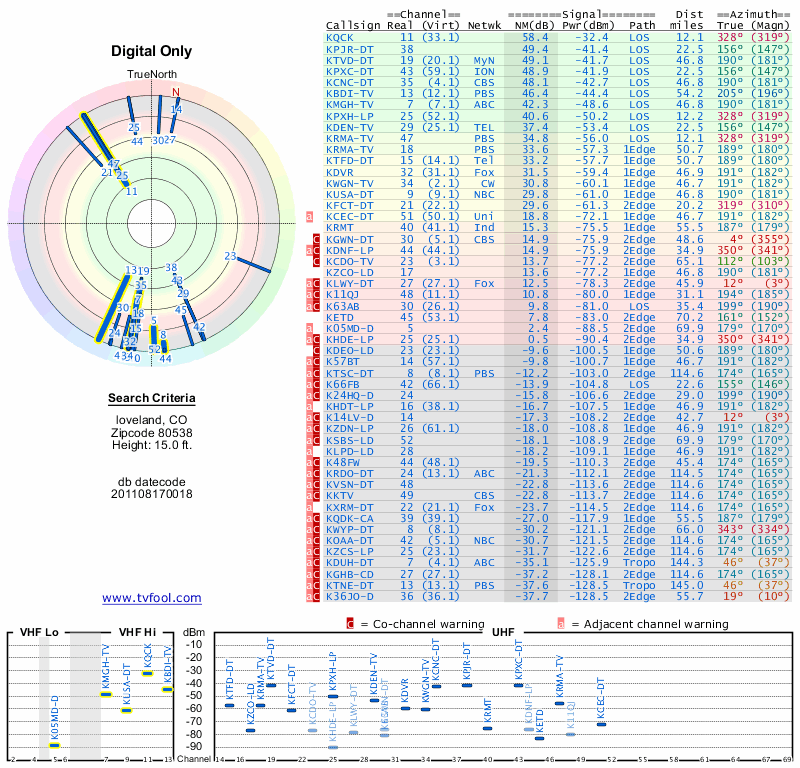
Task: Select K57BT callsign in the table
Action: [343, 362]
